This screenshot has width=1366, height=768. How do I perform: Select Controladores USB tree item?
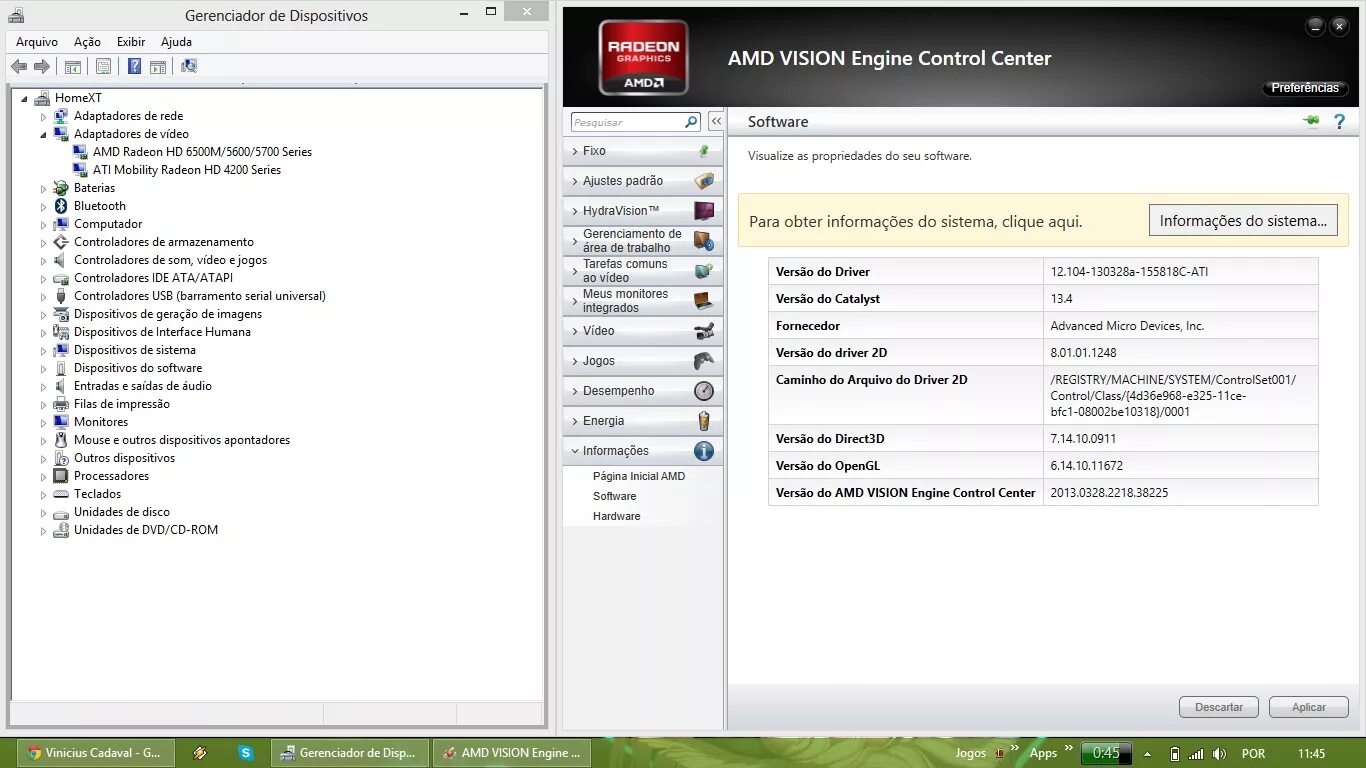point(199,296)
